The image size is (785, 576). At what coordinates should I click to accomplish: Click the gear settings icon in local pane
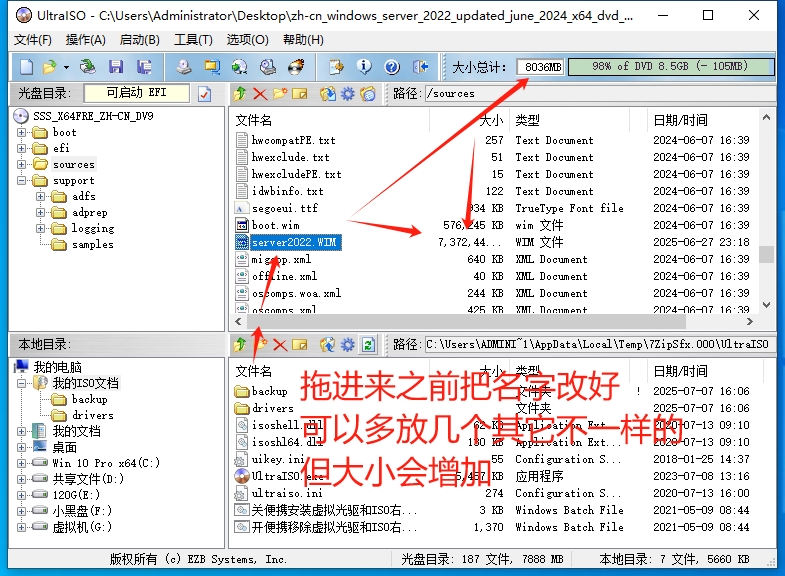point(347,344)
